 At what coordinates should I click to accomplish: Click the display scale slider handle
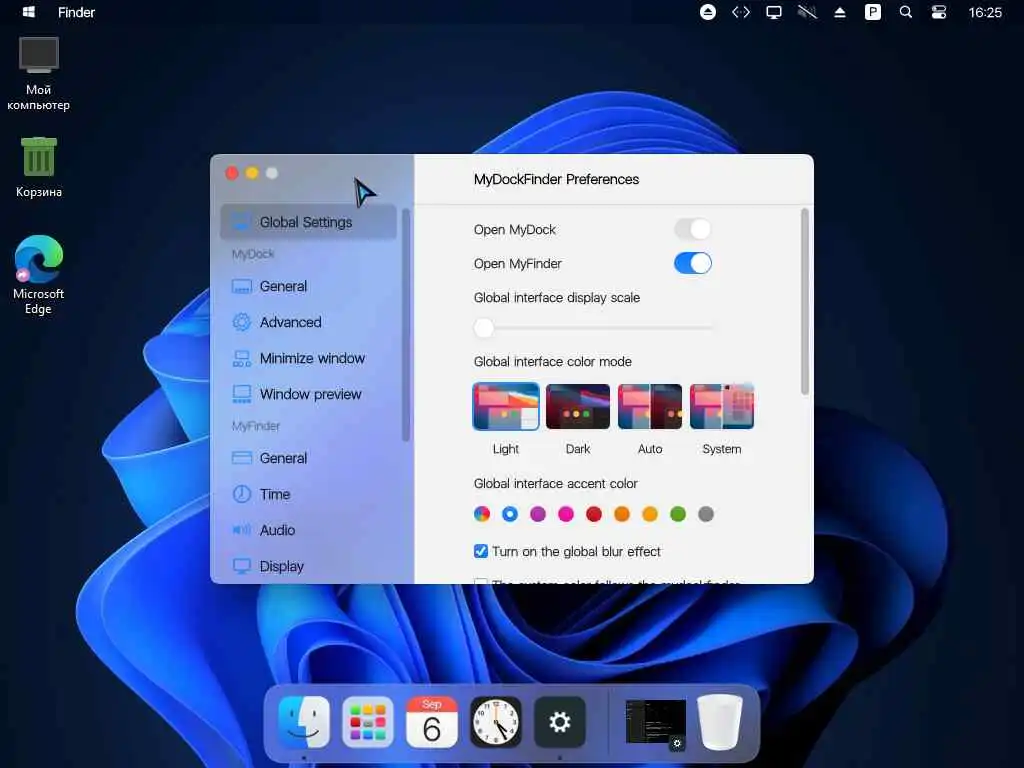(484, 328)
